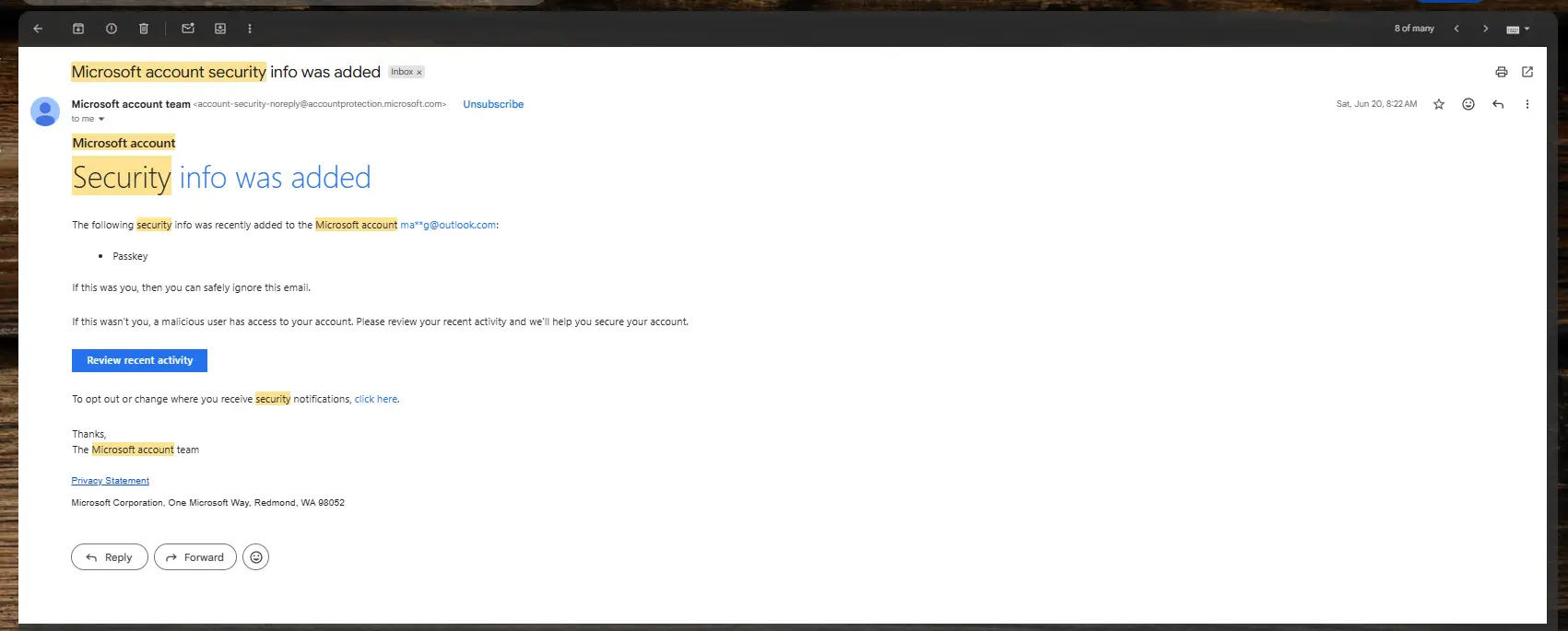Print this email conversation
This screenshot has height=631, width=1568.
tap(1502, 72)
